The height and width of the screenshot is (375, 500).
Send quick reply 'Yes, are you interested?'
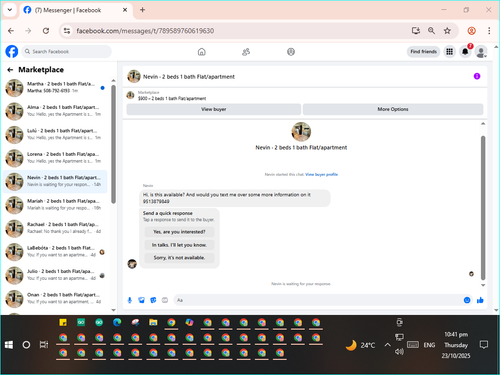point(179,232)
